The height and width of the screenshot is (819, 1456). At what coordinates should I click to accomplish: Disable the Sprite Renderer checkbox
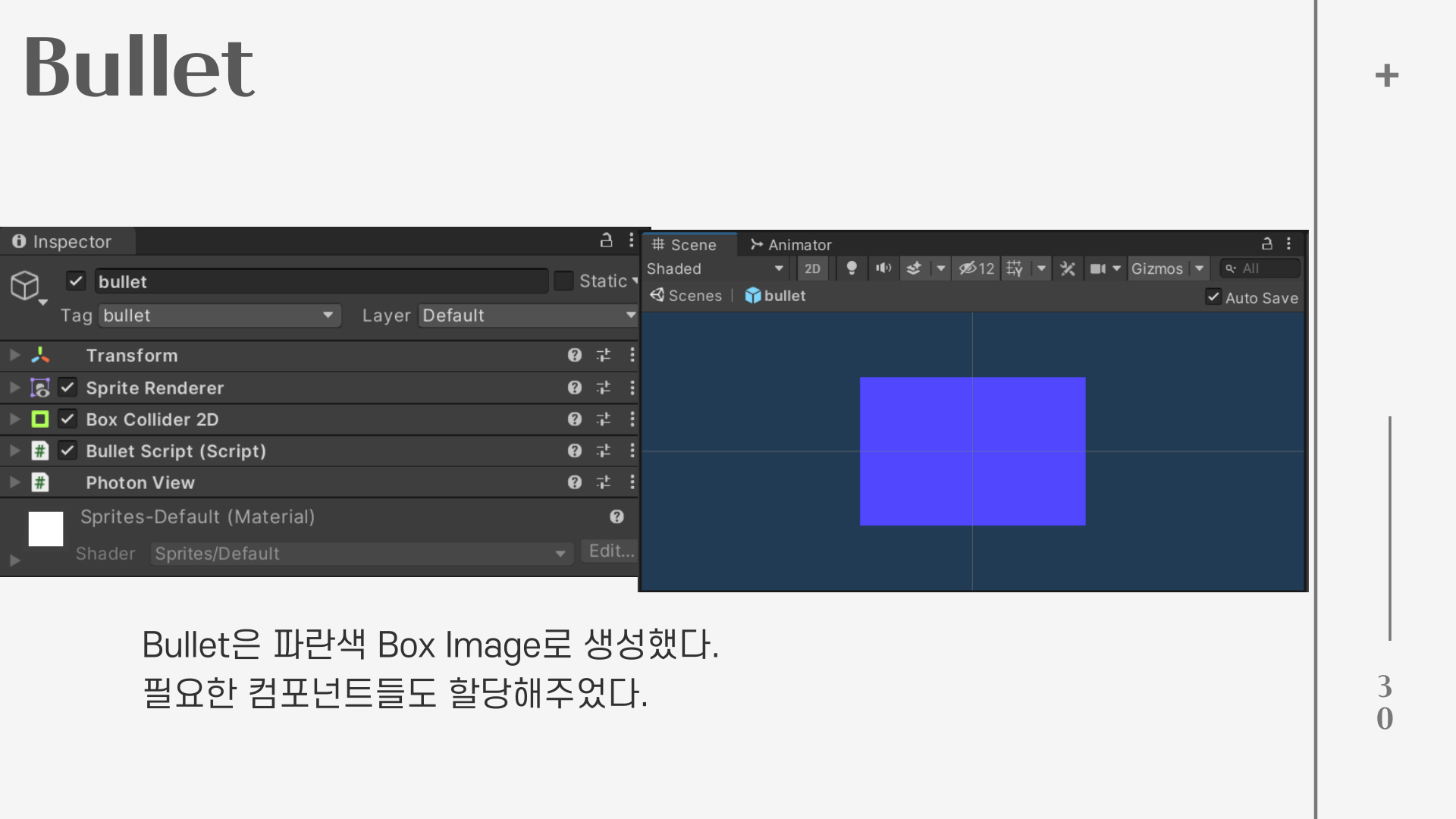pos(67,388)
